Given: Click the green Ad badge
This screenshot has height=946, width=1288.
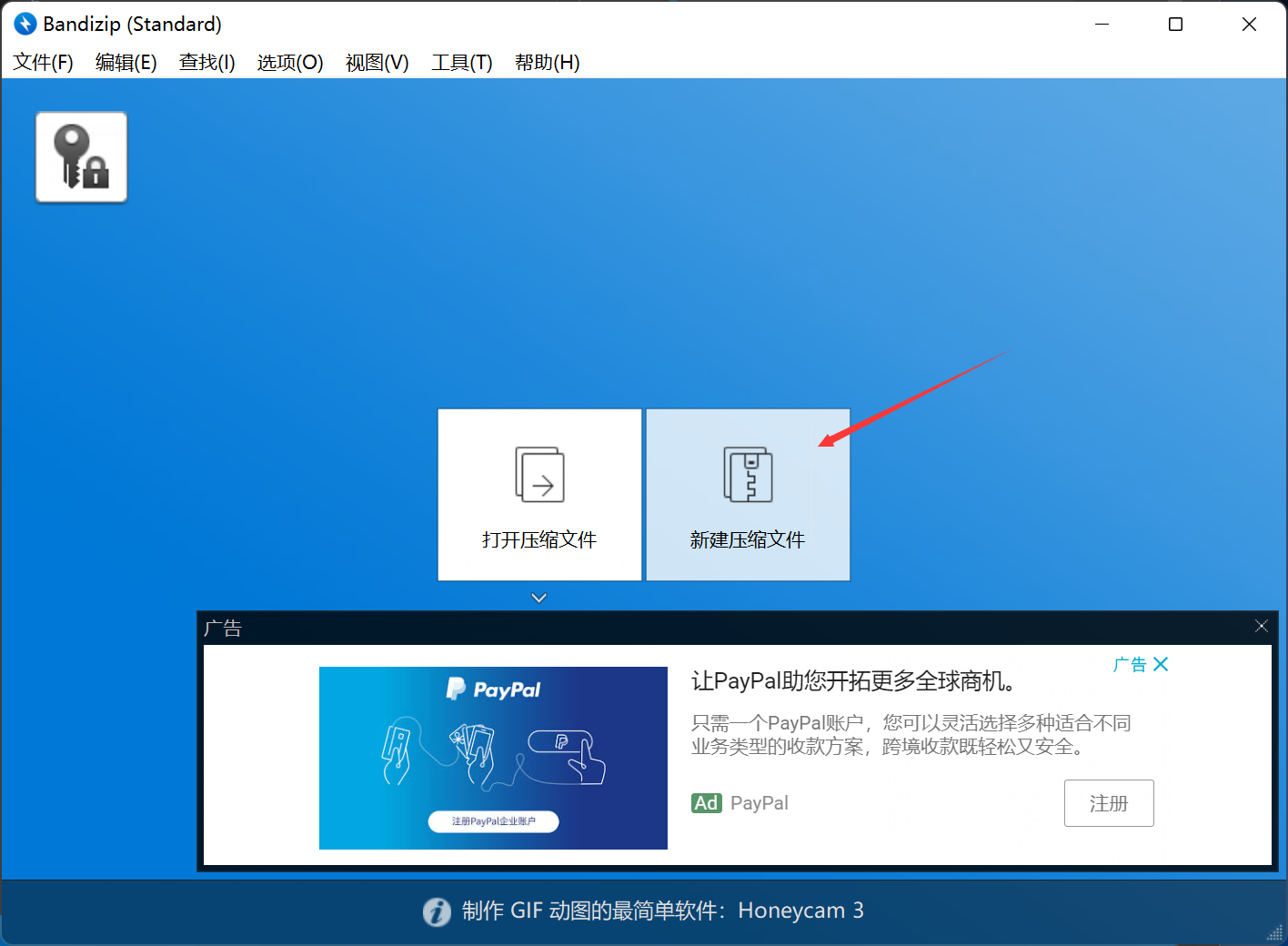Looking at the screenshot, I should pyautogui.click(x=707, y=803).
